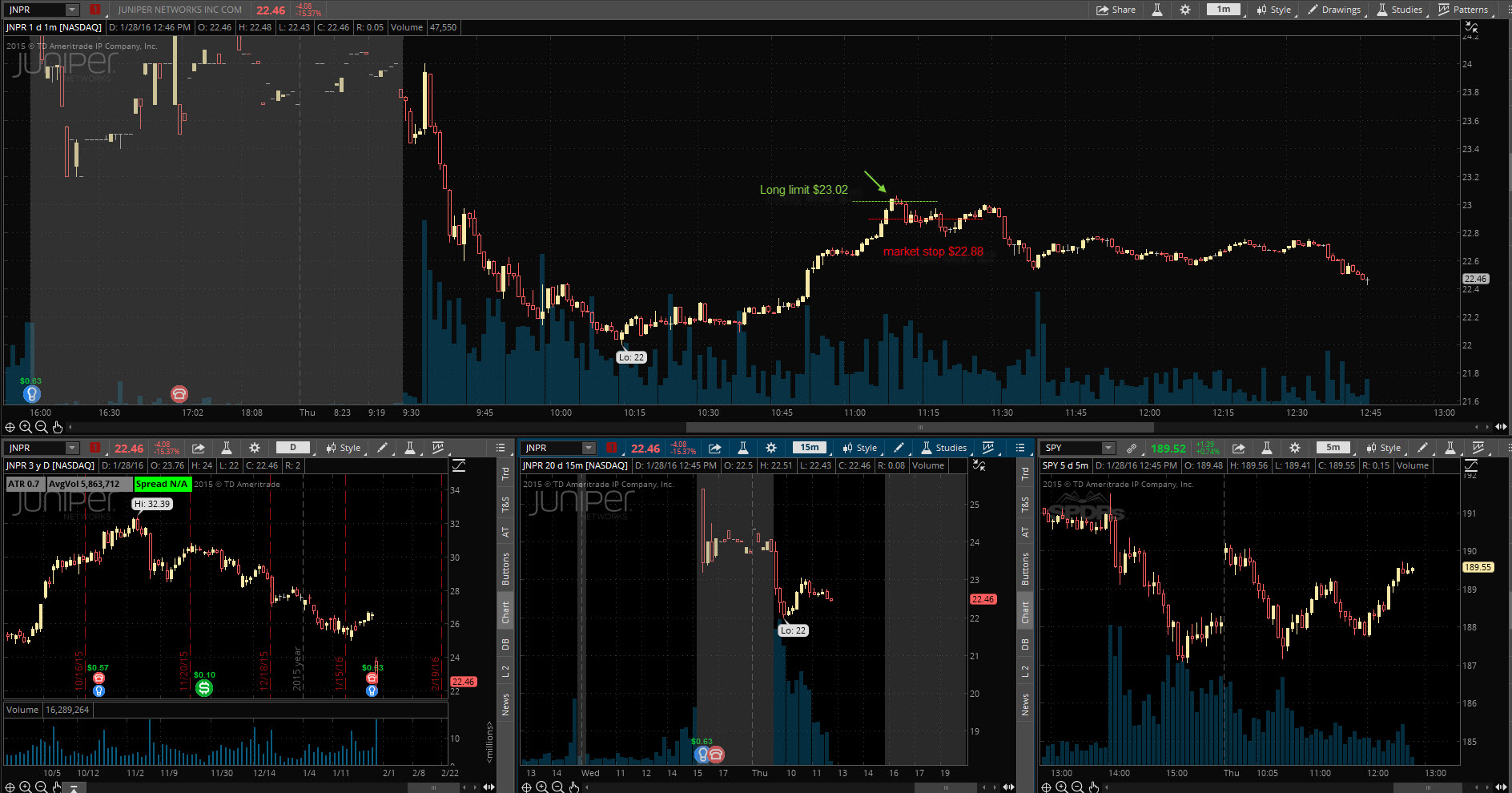This screenshot has width=1512, height=793.
Task: Click the flask icon next to Share
Action: 1157,10
